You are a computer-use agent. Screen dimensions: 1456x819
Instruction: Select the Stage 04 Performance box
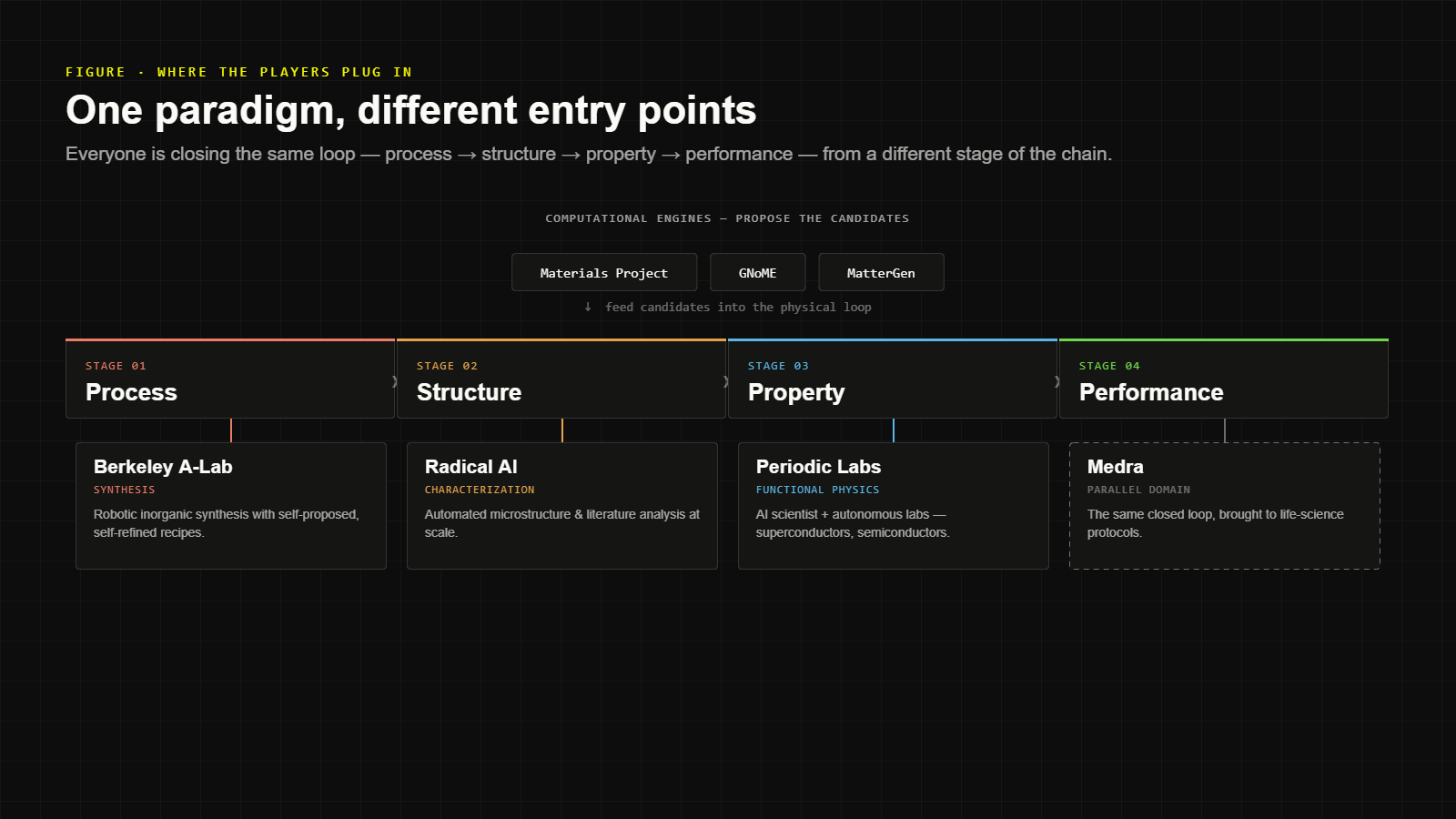1224,379
